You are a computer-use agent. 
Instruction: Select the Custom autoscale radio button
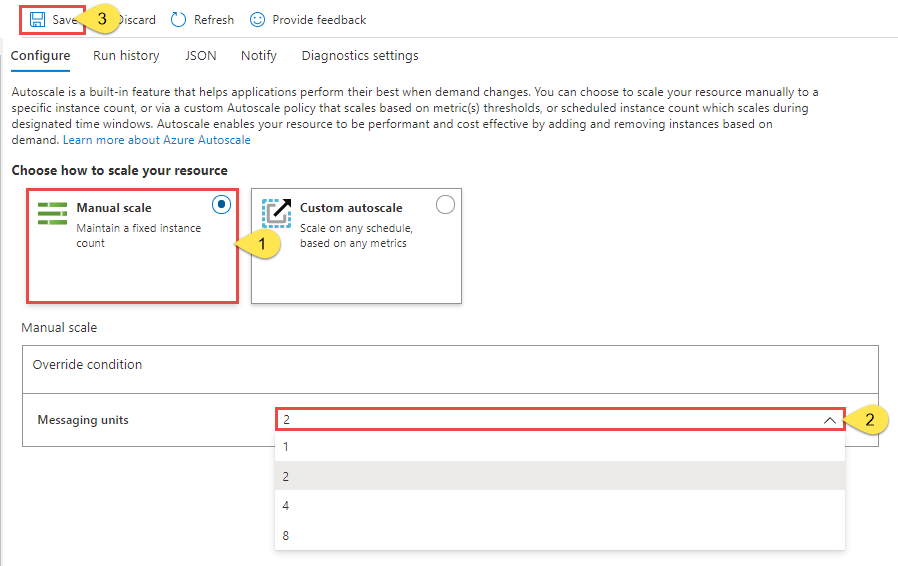tap(445, 205)
